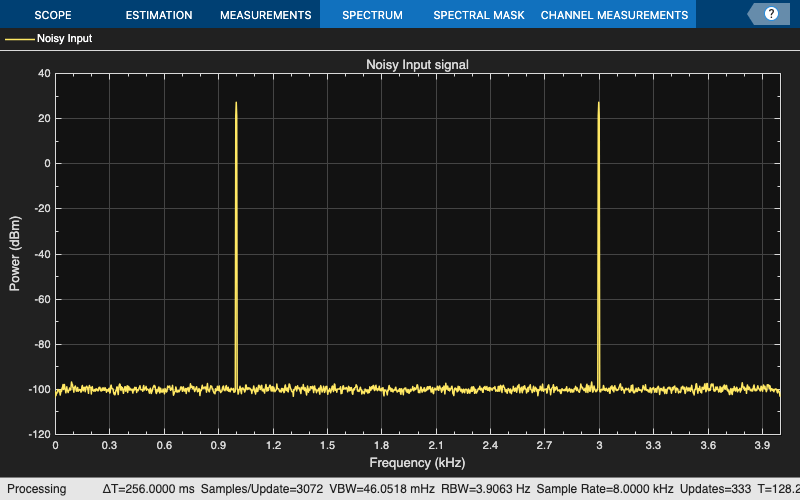Switch to the Estimation tab

(159, 15)
